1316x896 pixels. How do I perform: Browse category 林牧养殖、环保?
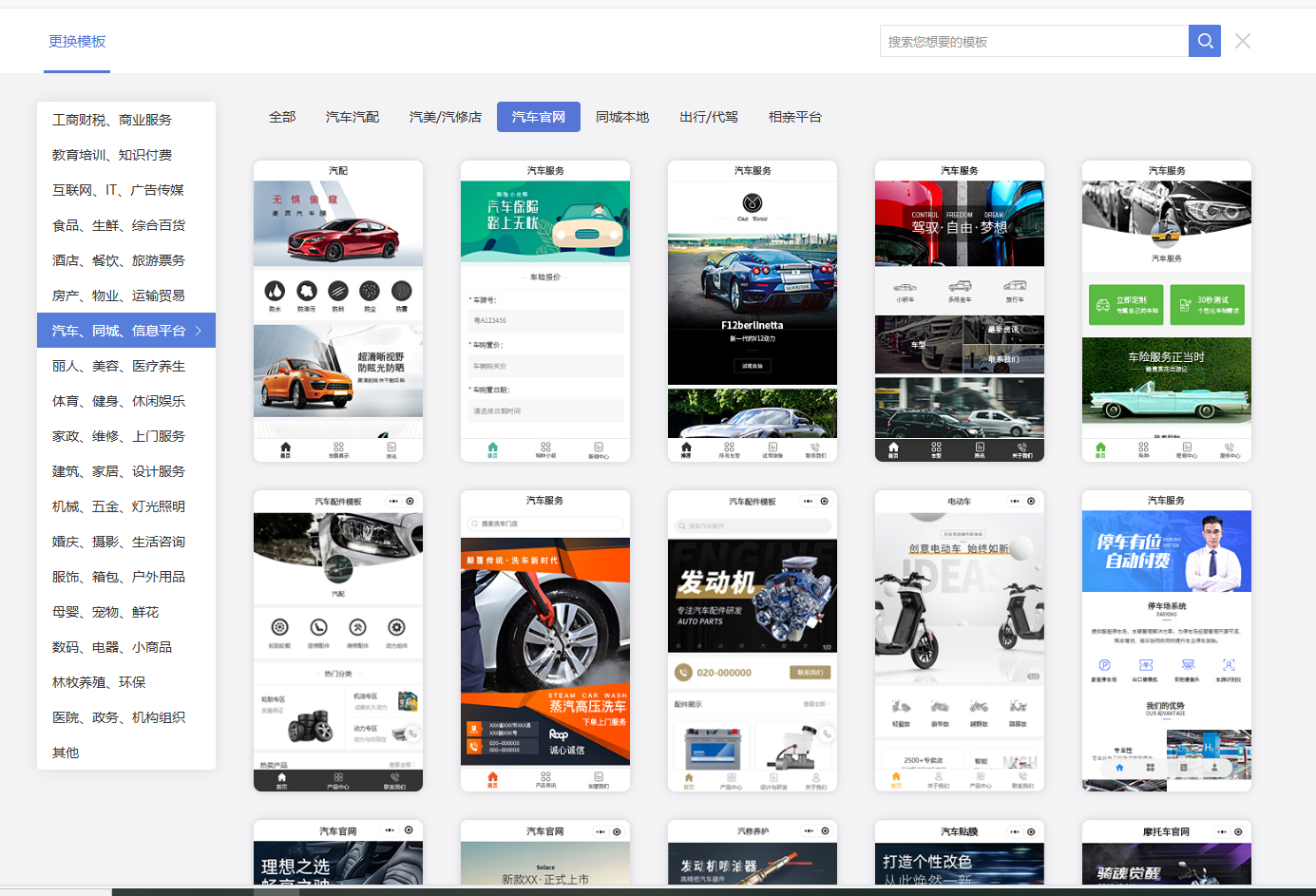[126, 682]
